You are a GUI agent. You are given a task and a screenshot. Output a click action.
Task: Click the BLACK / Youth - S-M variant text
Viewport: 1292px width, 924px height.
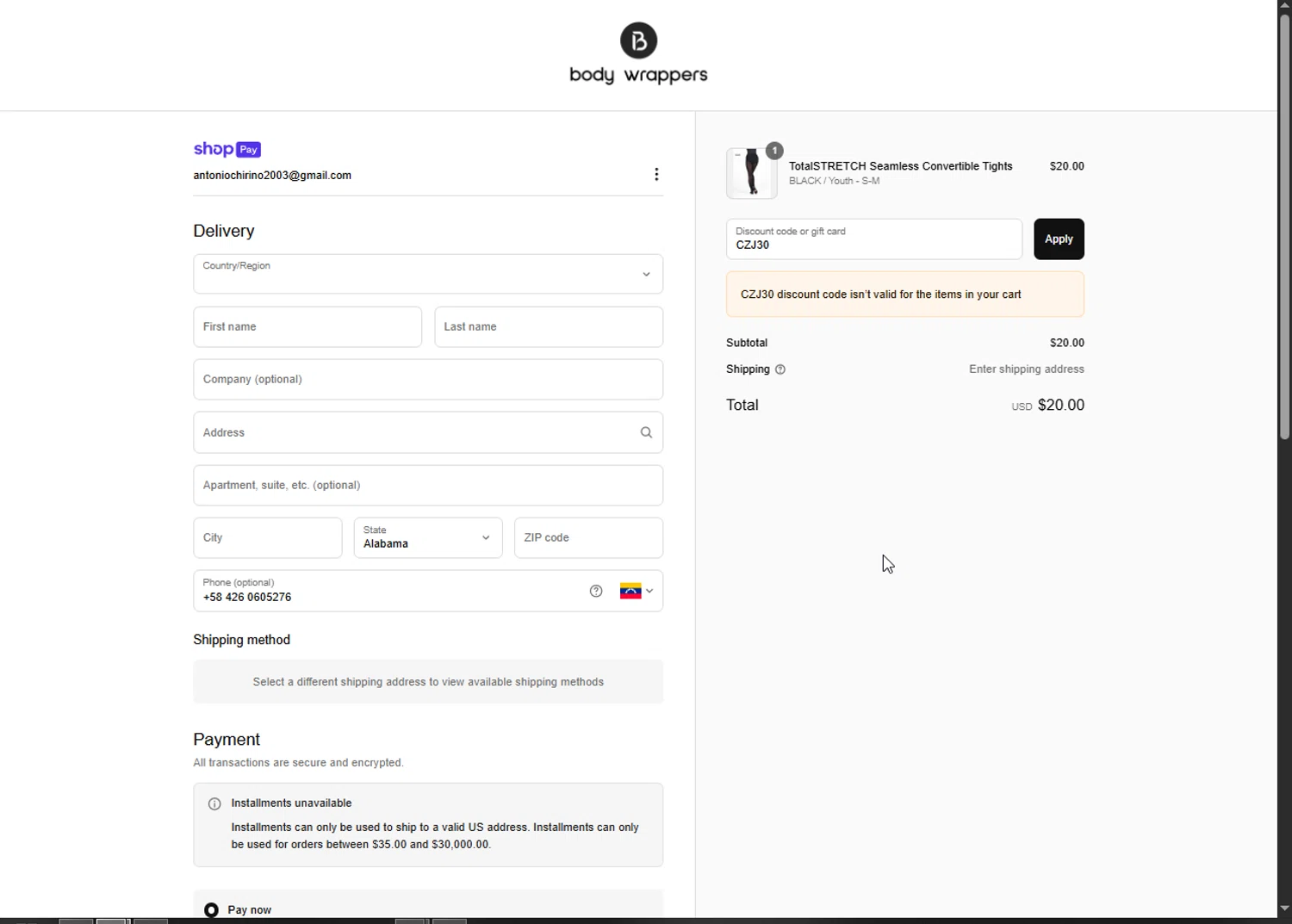click(x=834, y=181)
